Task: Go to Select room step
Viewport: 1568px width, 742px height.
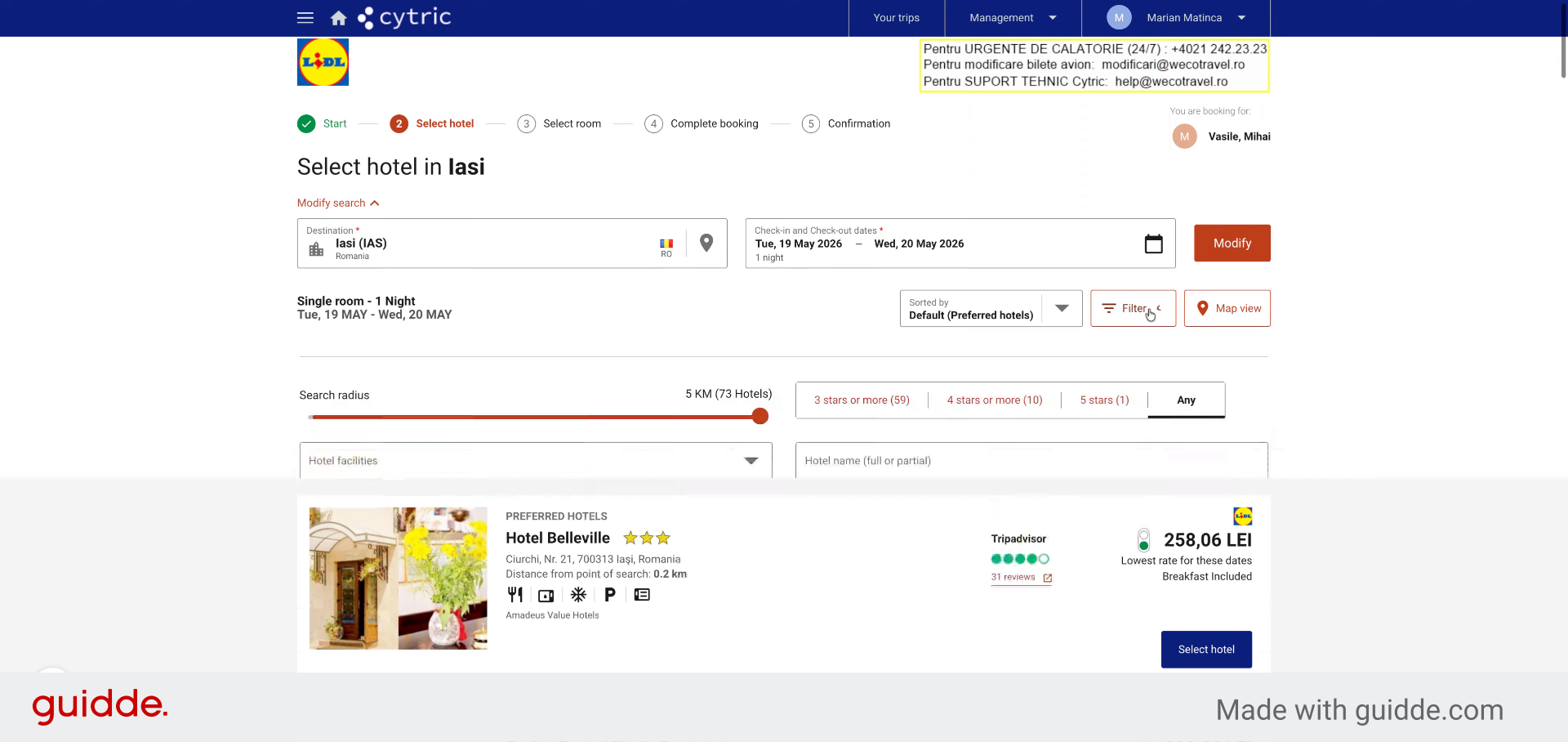Action: tap(559, 123)
